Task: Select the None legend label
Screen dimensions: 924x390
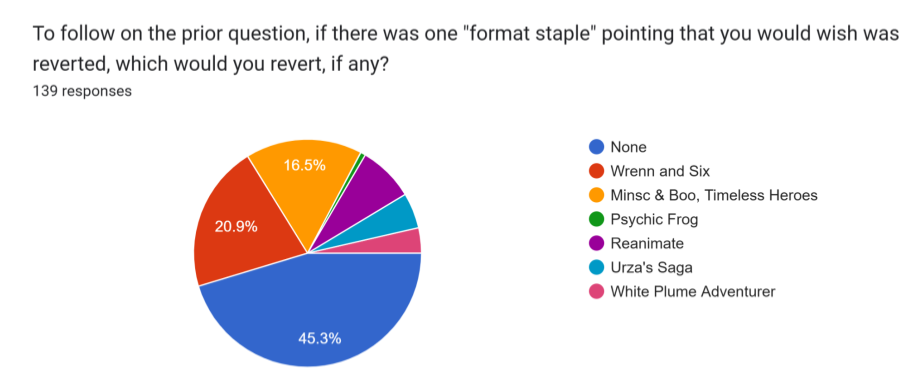Action: click(628, 147)
